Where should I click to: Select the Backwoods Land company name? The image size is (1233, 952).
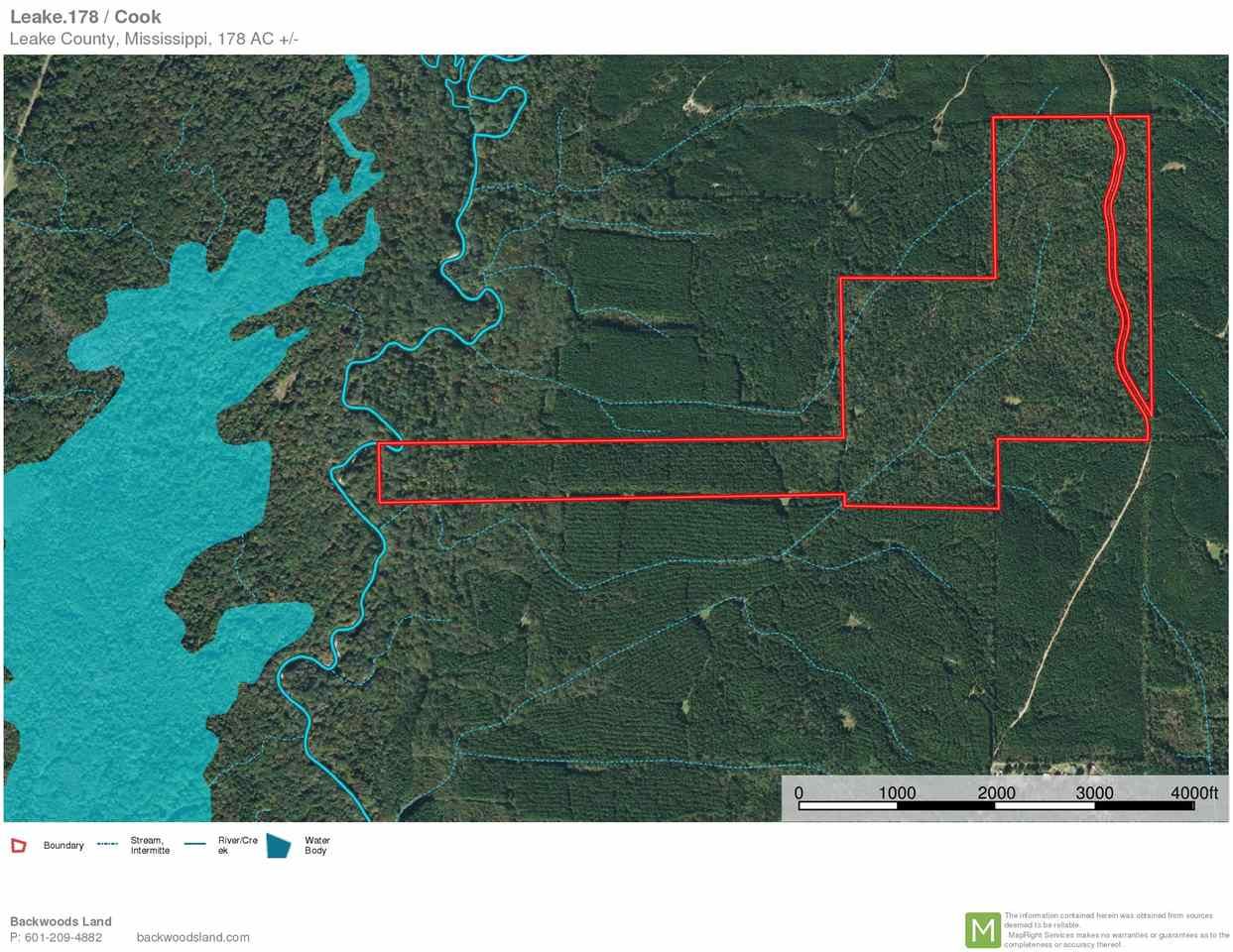[61, 921]
